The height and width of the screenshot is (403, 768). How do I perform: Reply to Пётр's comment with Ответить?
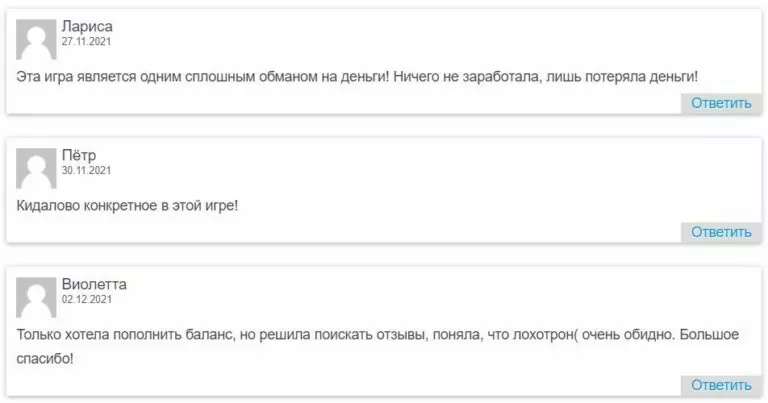pos(720,232)
